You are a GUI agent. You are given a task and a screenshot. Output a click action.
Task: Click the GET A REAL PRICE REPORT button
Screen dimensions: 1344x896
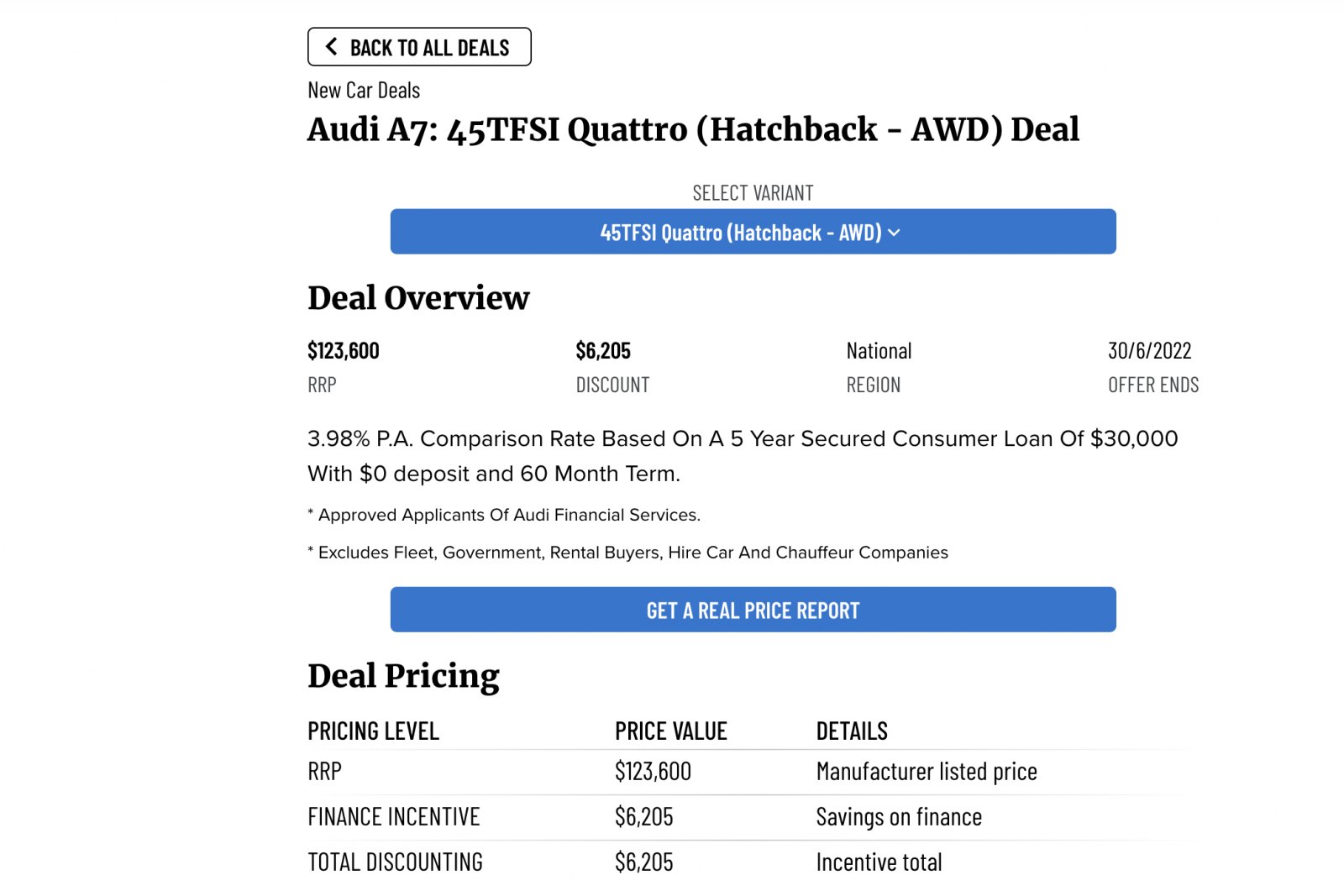pyautogui.click(x=753, y=610)
